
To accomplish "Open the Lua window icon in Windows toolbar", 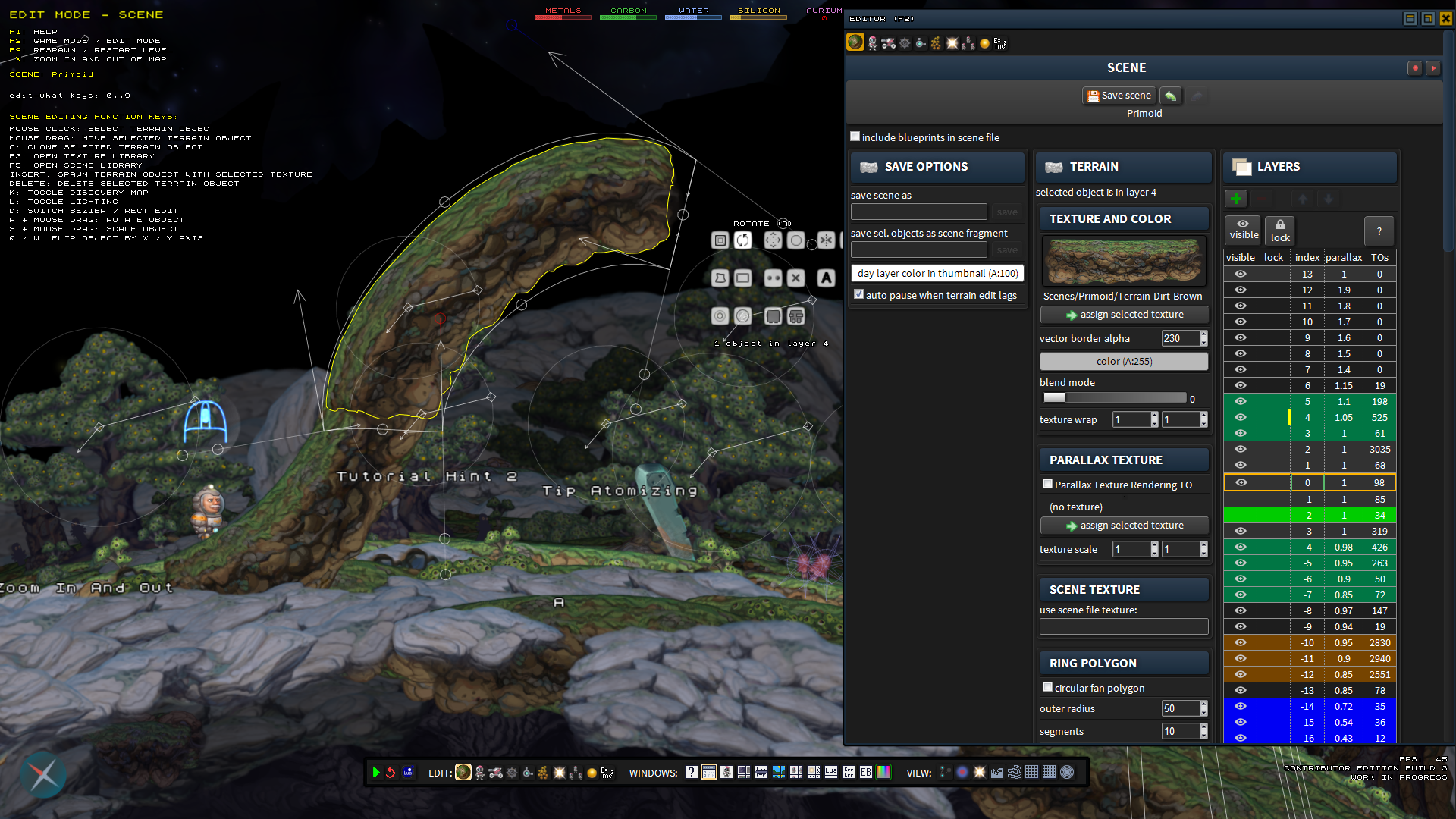I will pos(831,773).
